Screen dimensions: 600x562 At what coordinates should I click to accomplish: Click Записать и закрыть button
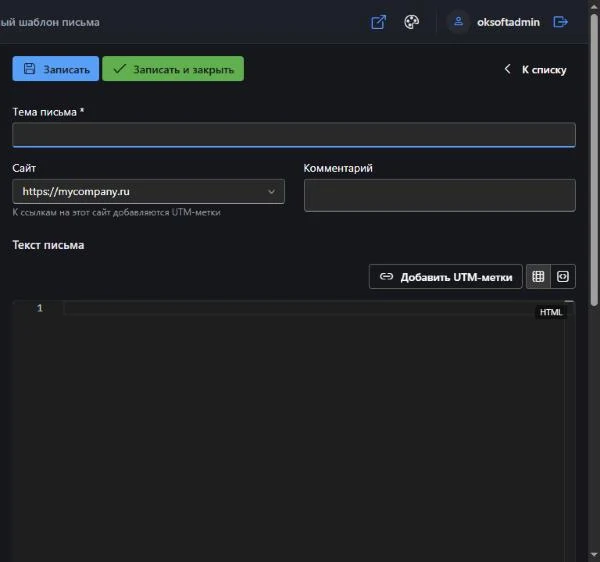pos(173,69)
